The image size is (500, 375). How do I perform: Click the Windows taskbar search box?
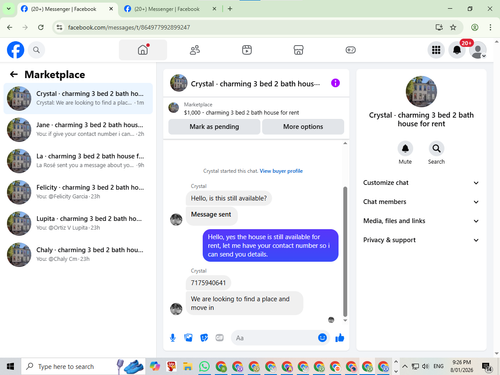click(x=83, y=366)
